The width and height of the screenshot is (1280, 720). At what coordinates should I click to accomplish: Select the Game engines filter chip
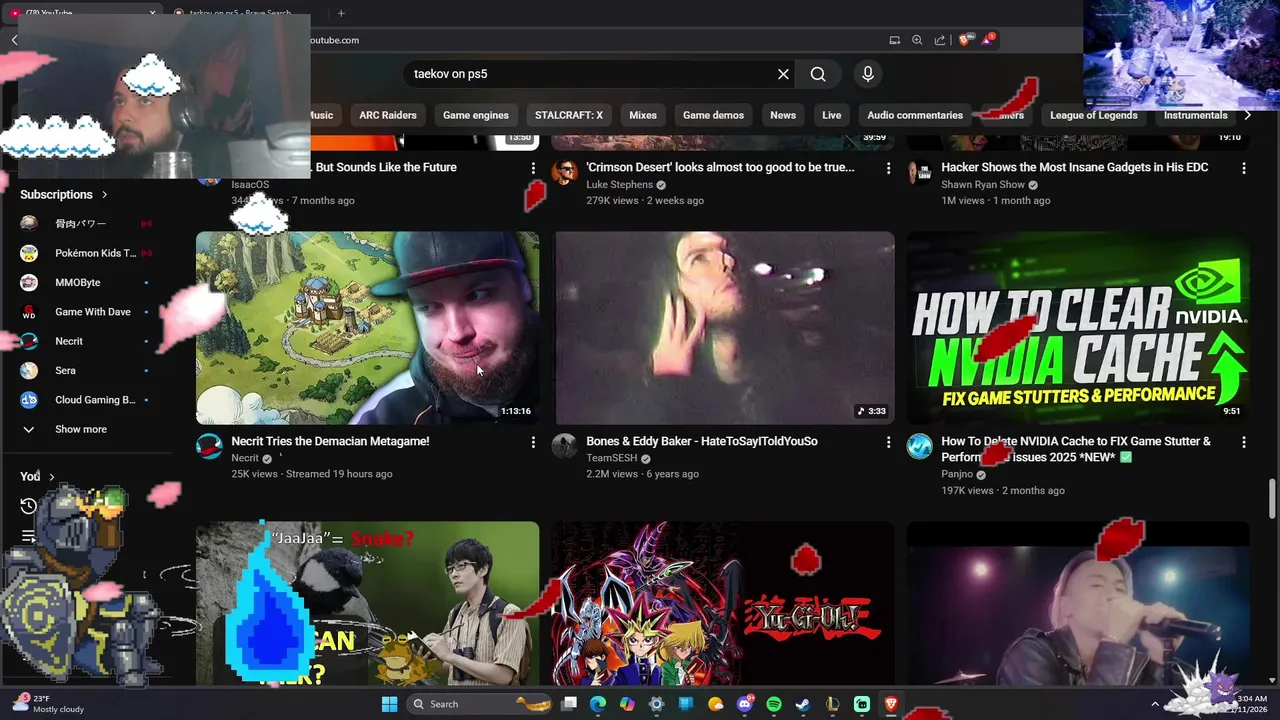[x=476, y=115]
